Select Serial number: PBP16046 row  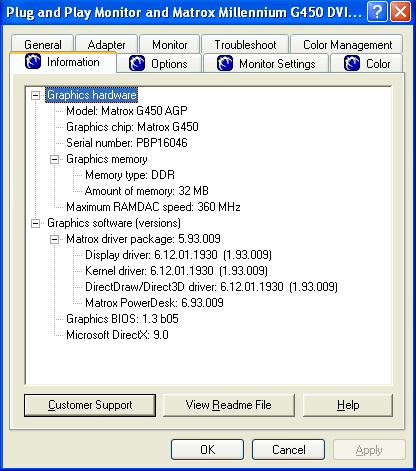(127, 143)
